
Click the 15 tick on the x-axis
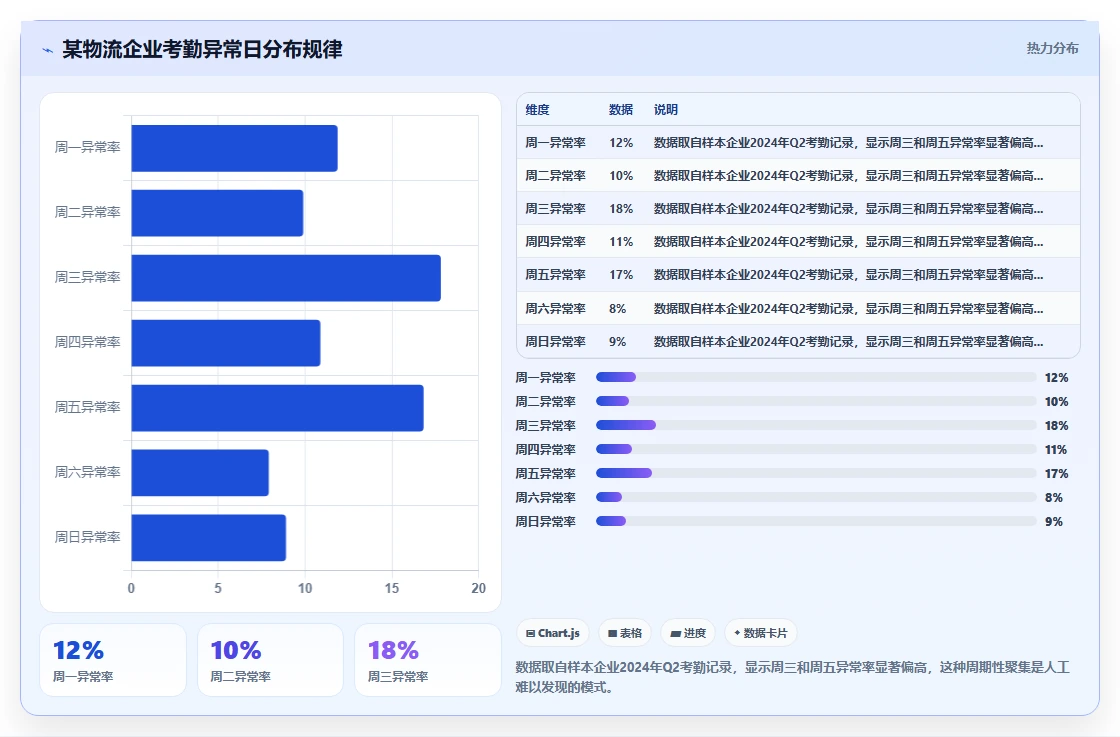pyautogui.click(x=391, y=588)
